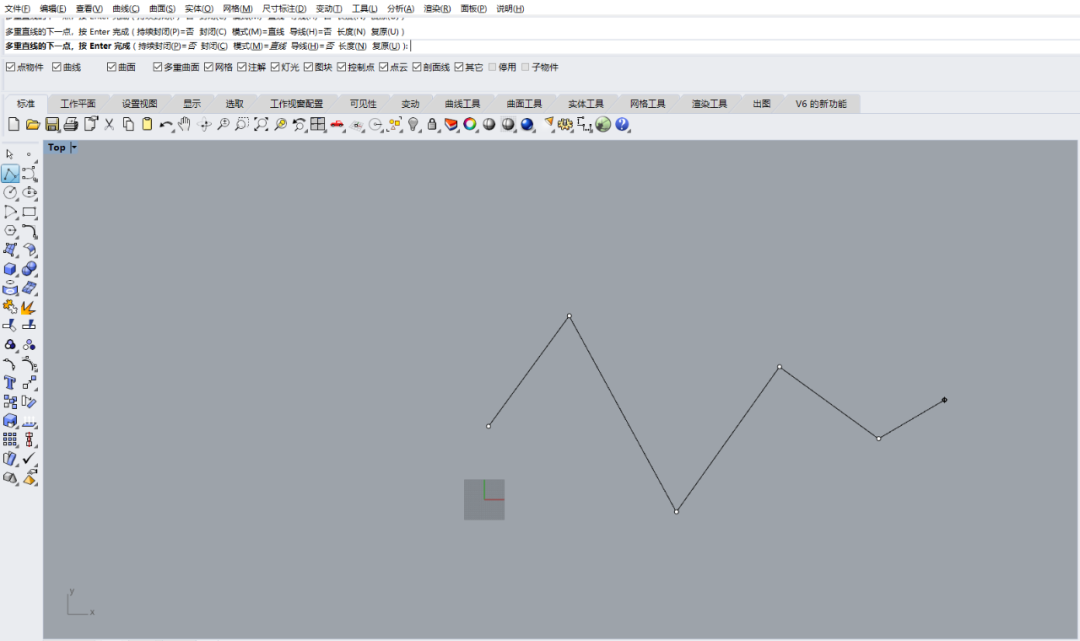This screenshot has width=1080, height=641.
Task: Select the Polyline tool in left sidebar
Action: (10, 174)
